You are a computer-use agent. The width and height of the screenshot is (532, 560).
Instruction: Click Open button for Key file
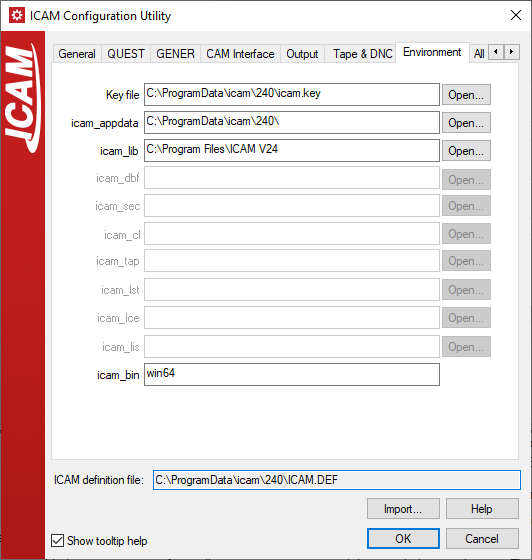click(466, 95)
